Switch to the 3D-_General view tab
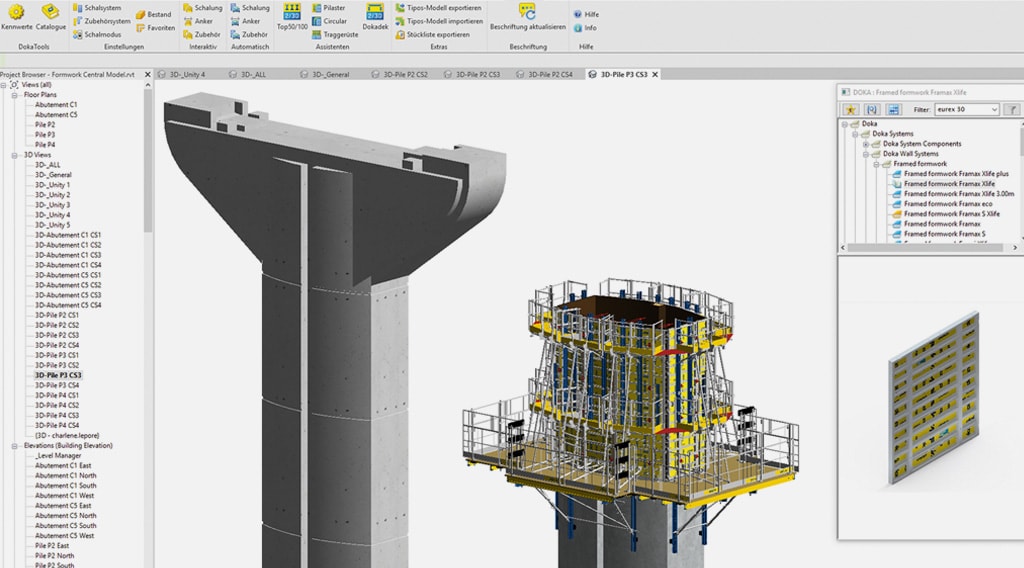The height and width of the screenshot is (568, 1024). click(330, 74)
